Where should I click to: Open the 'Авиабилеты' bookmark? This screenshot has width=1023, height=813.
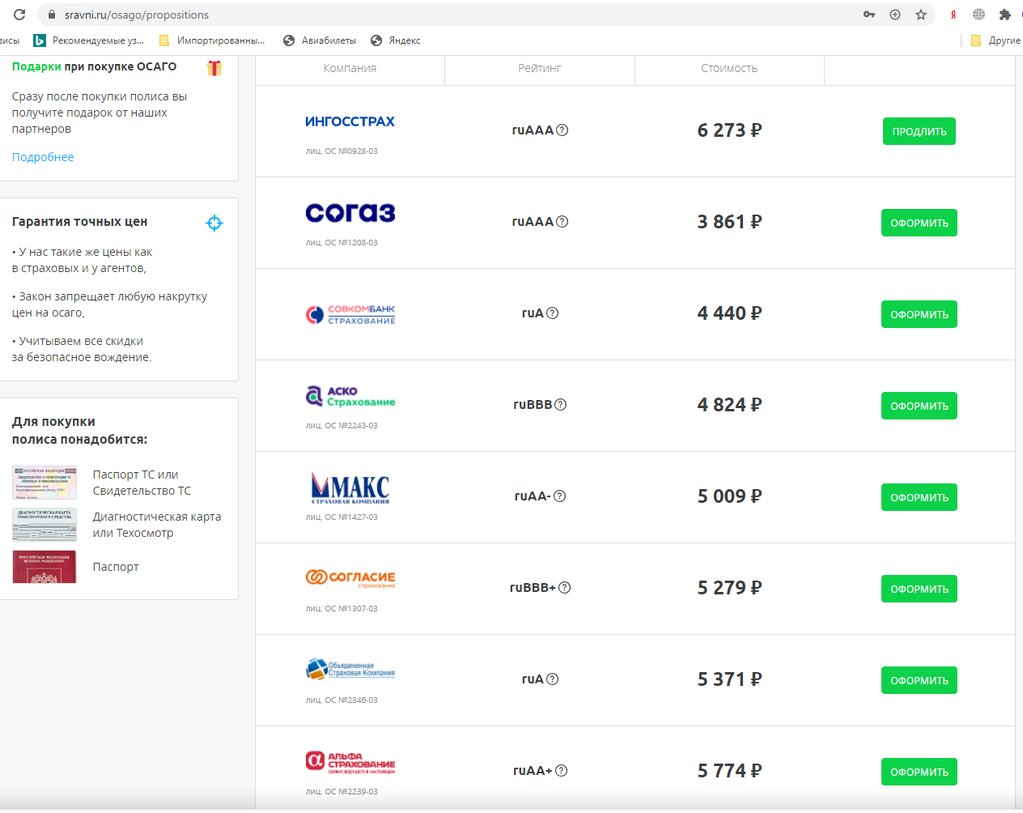(x=320, y=40)
